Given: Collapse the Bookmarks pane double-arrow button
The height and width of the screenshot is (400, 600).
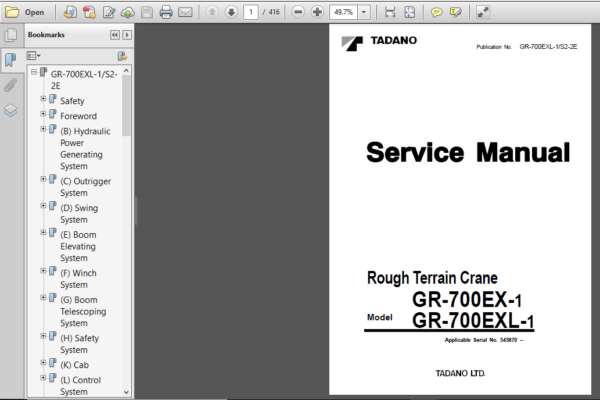Looking at the screenshot, I should [x=115, y=35].
